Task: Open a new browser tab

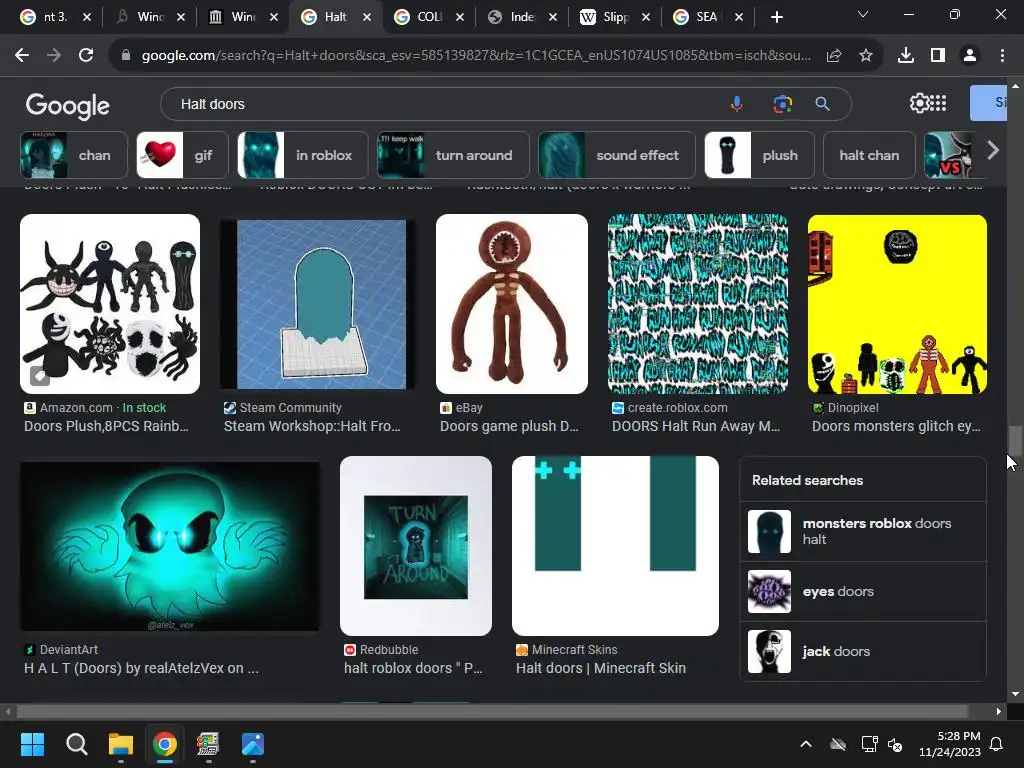Action: 776,18
